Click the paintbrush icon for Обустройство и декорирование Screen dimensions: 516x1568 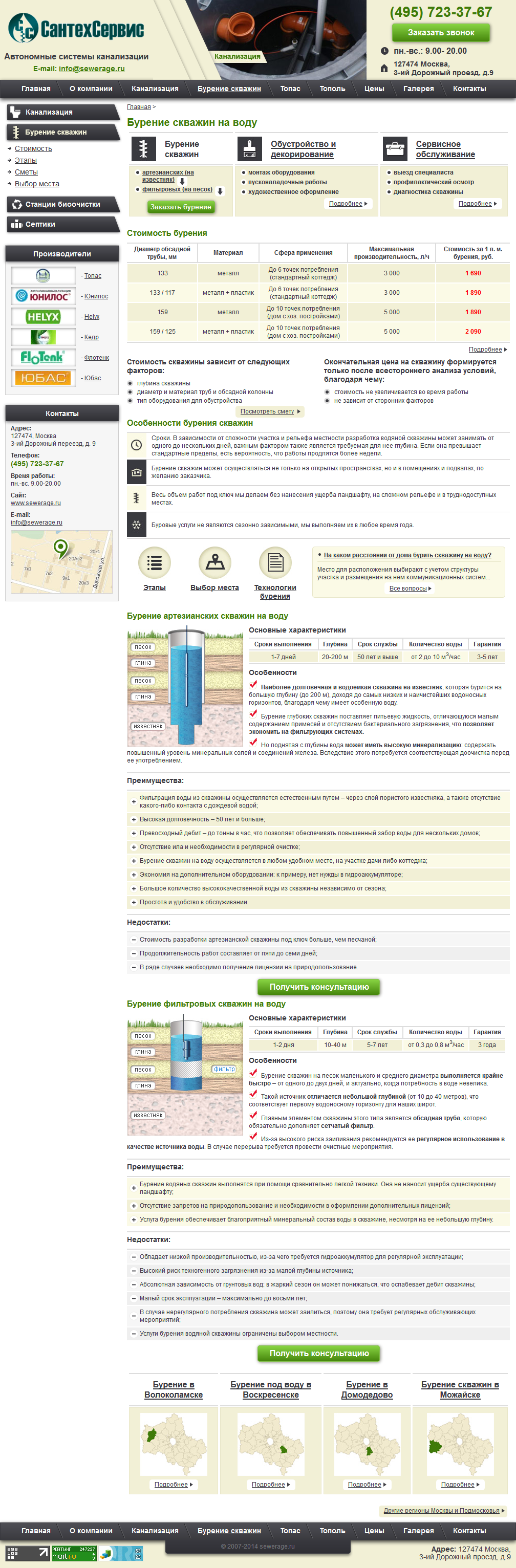pos(249,149)
